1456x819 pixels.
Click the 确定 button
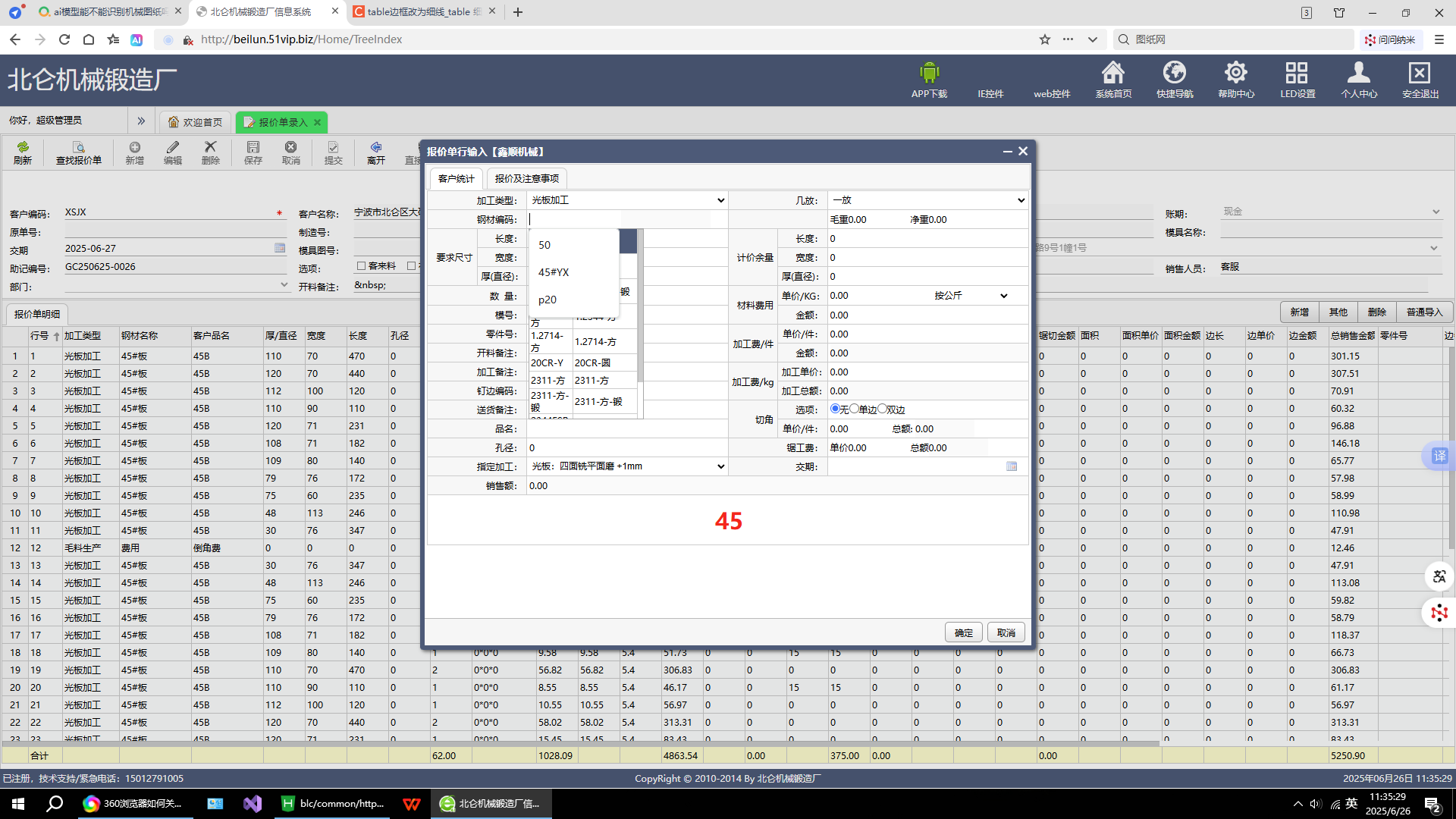point(963,632)
